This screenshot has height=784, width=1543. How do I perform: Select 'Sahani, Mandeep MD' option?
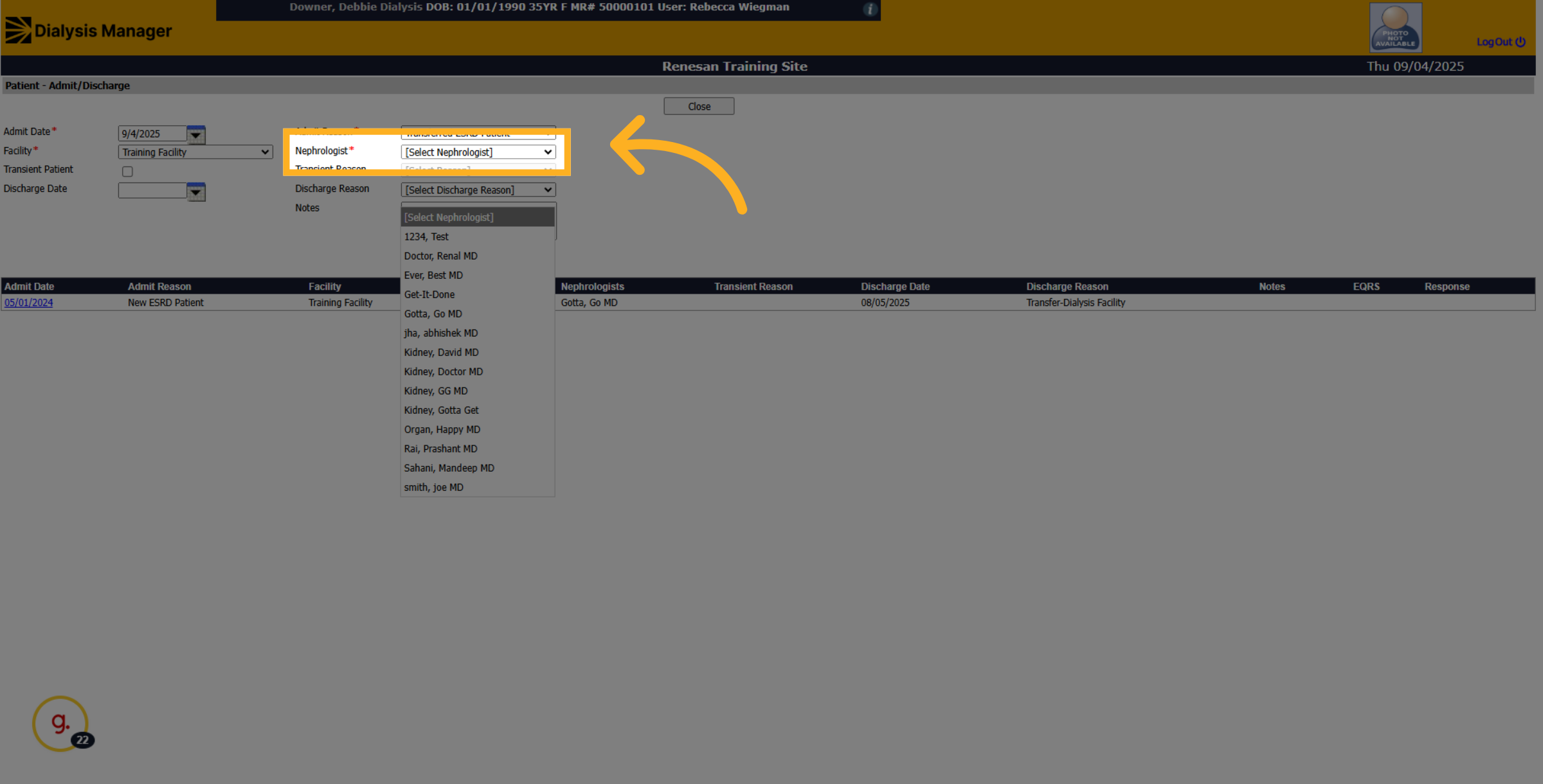[478, 468]
